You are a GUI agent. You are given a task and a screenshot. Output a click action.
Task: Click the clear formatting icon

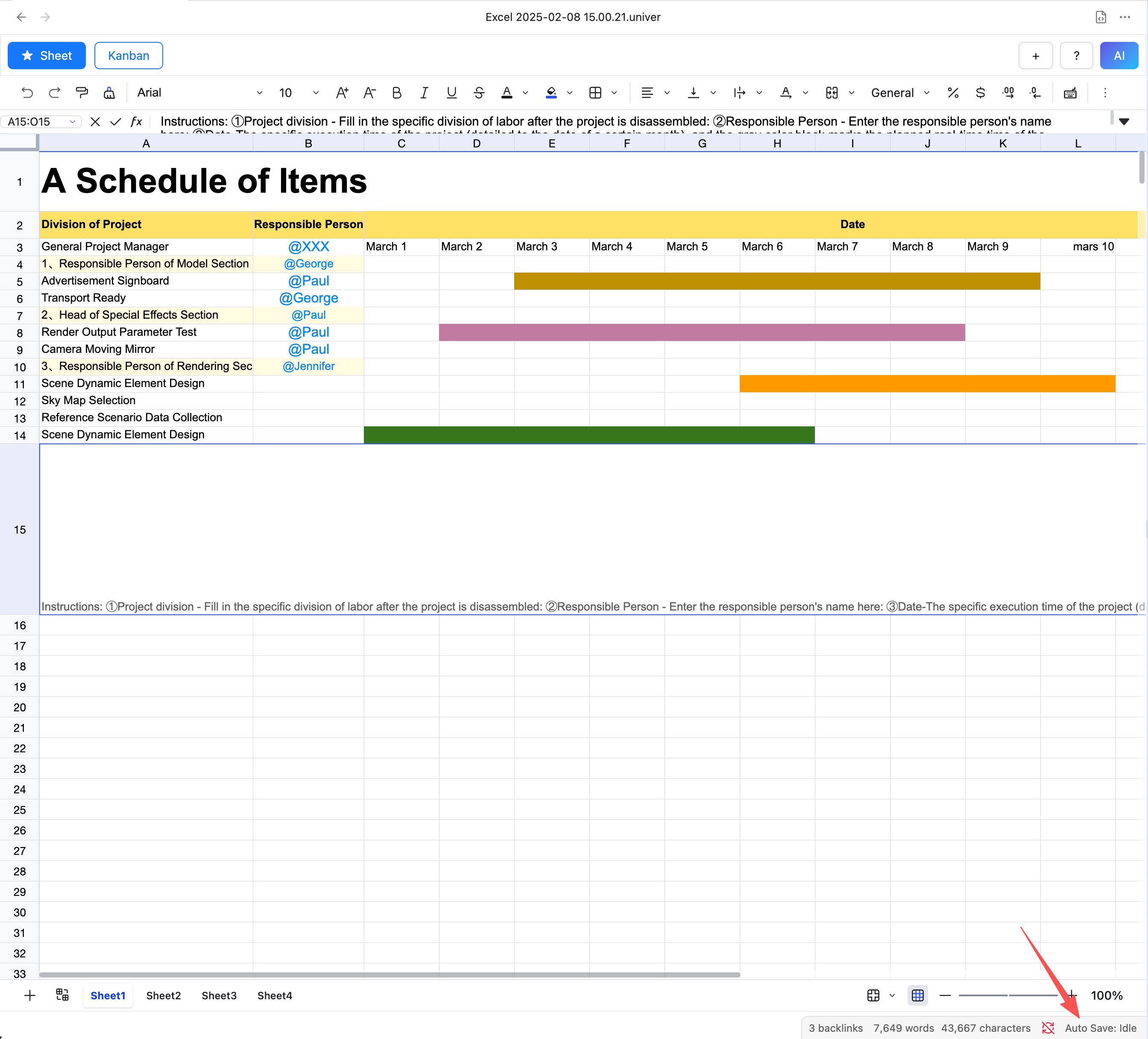pyautogui.click(x=109, y=93)
